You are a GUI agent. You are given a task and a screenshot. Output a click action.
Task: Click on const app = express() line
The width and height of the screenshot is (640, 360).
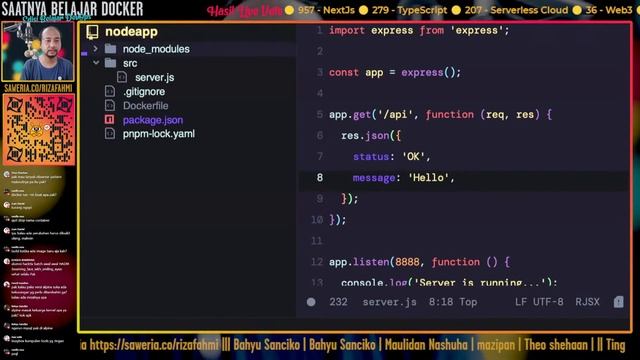tap(395, 73)
